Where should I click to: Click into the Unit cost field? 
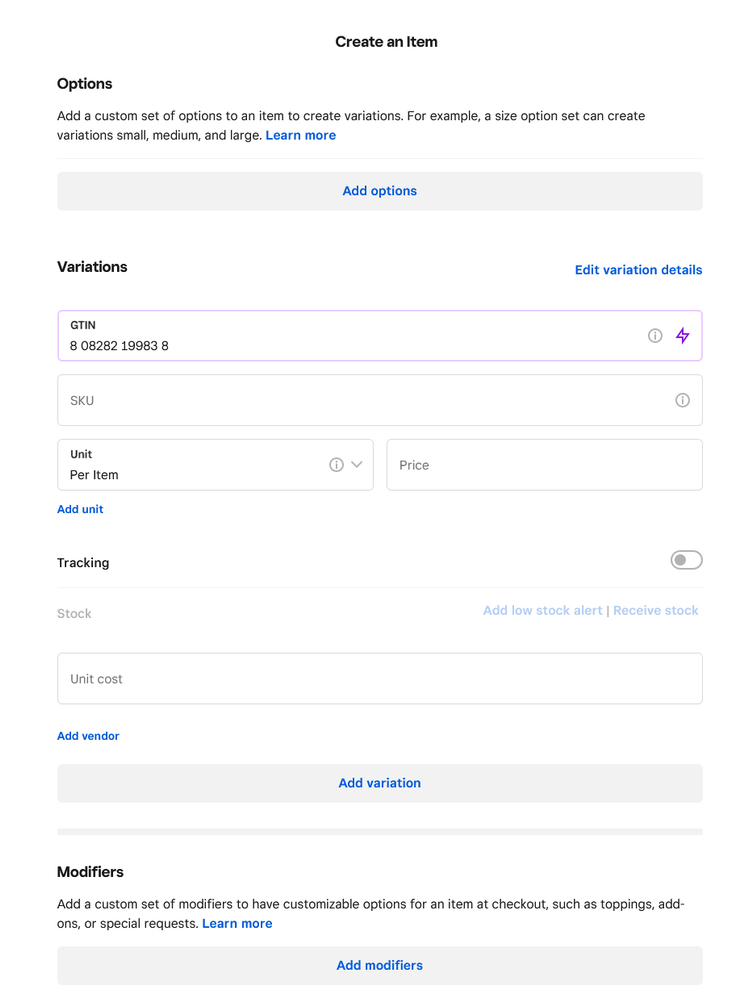tap(379, 679)
